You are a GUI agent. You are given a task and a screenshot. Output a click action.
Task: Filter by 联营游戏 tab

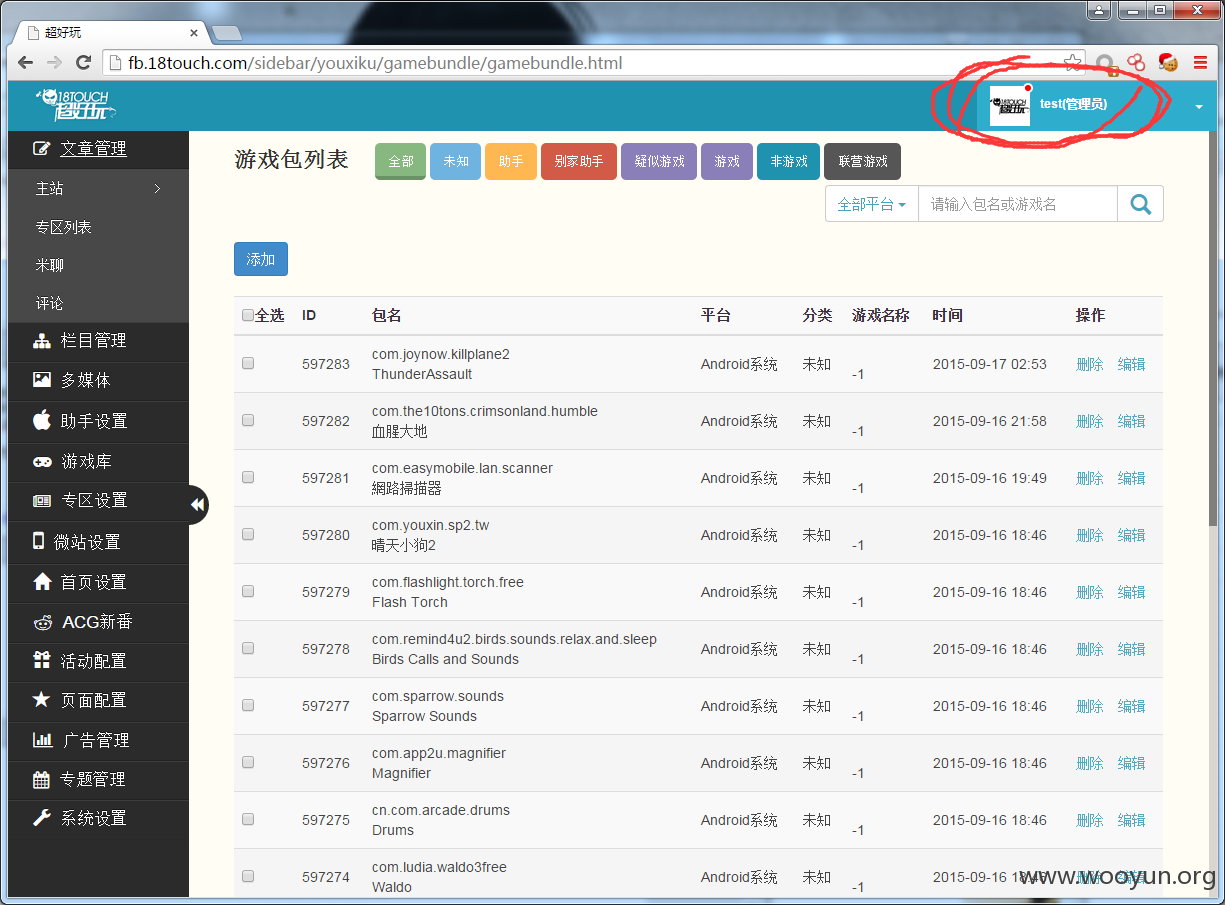click(x=863, y=161)
